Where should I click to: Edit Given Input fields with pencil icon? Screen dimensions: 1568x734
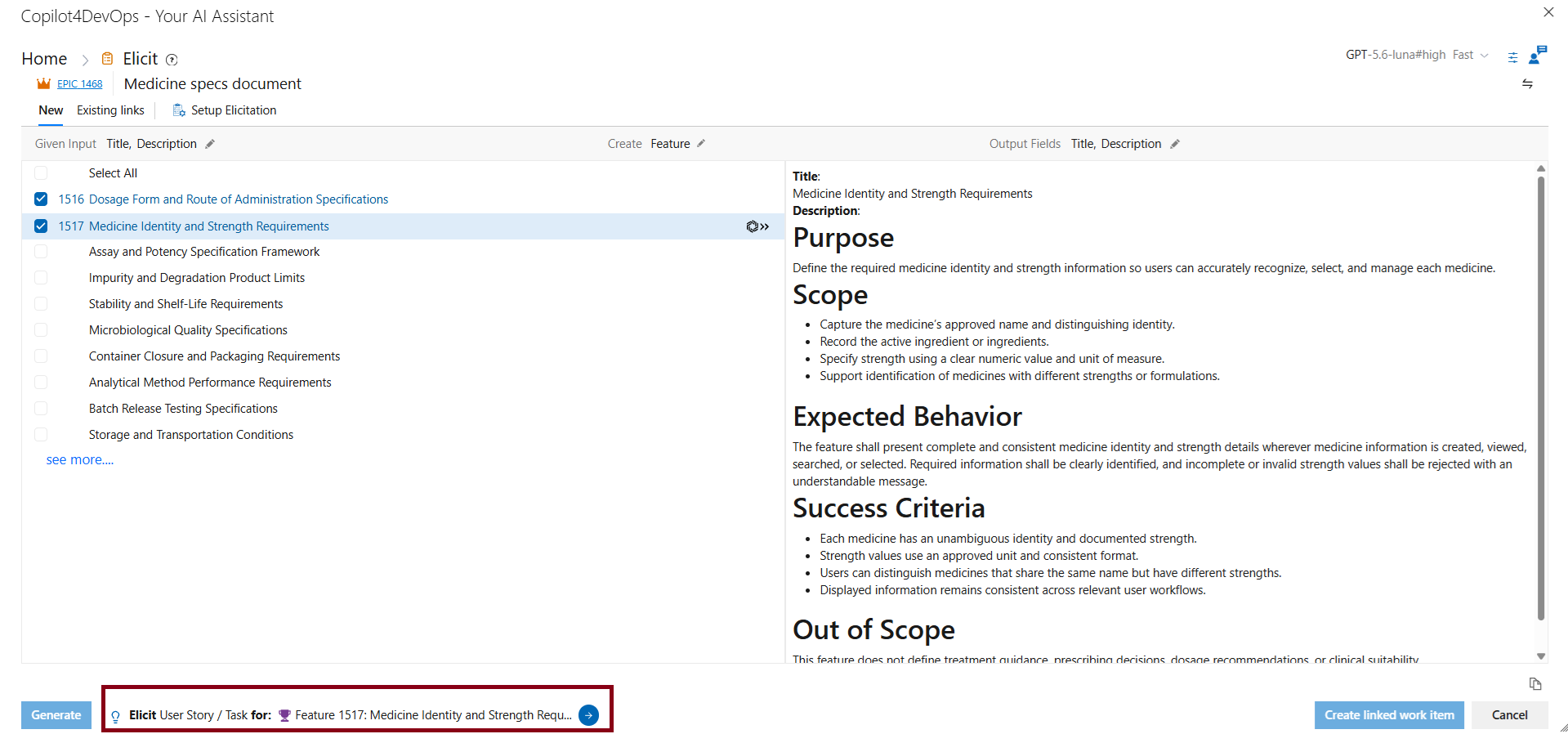(210, 144)
